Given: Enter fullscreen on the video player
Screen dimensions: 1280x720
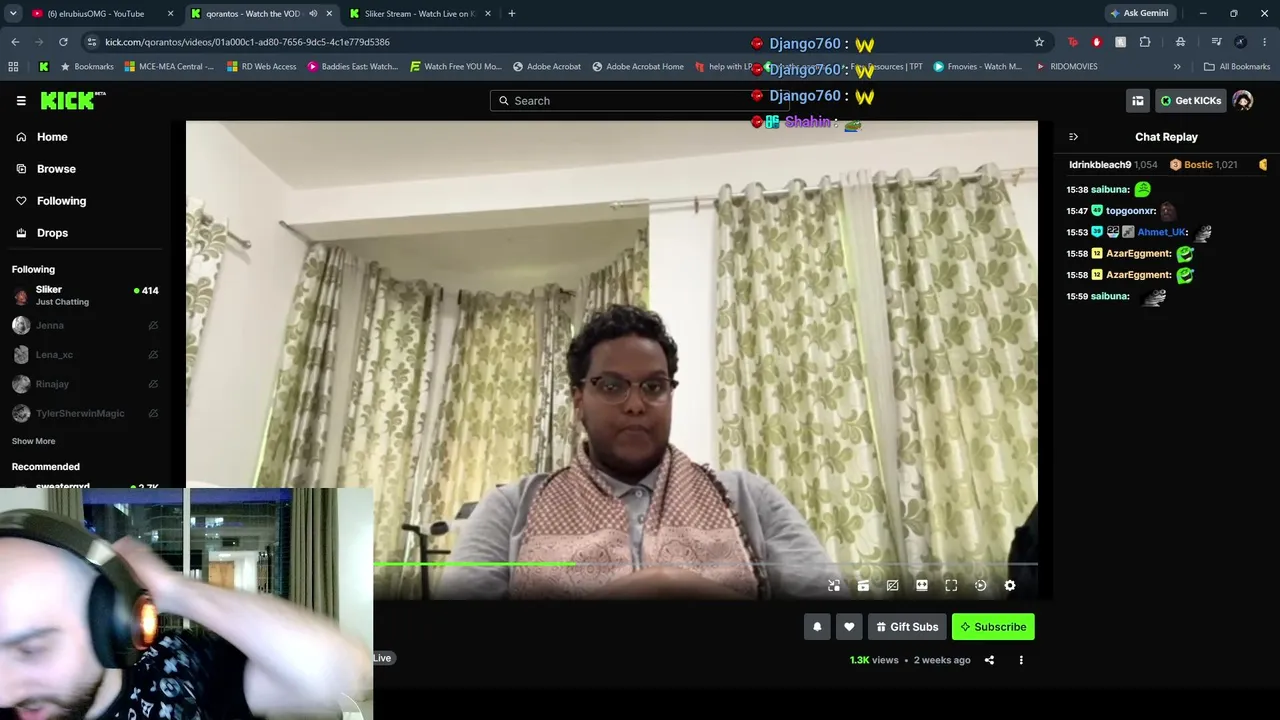Looking at the screenshot, I should pos(951,586).
